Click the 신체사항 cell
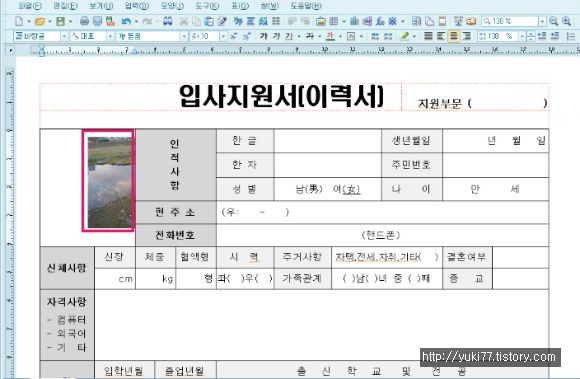The image size is (580, 379). coord(67,268)
